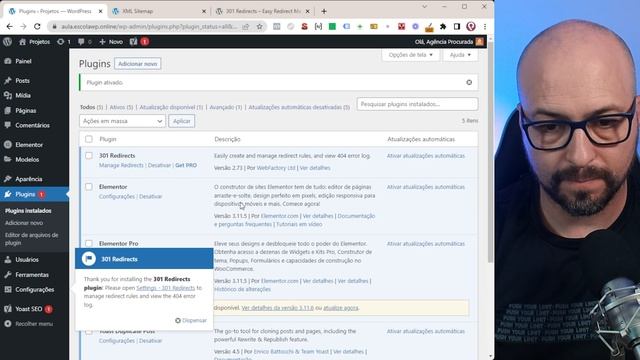This screenshot has height=360, width=640.
Task: Focus the Pesquisar plugins instalados search field
Action: (417, 104)
